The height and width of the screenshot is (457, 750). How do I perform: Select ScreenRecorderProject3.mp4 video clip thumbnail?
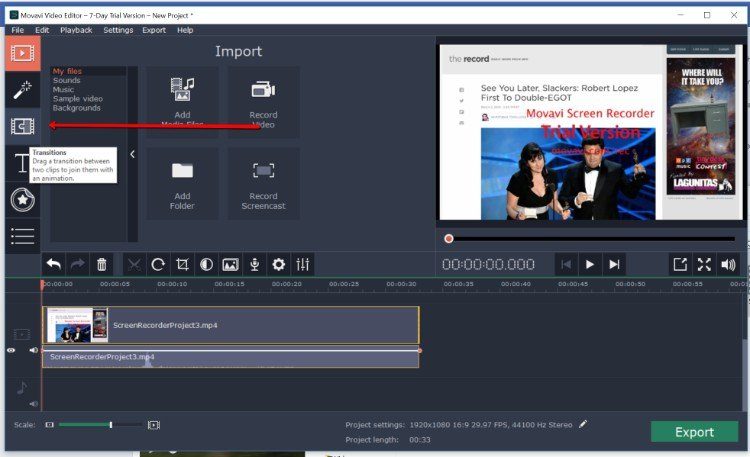click(77, 325)
